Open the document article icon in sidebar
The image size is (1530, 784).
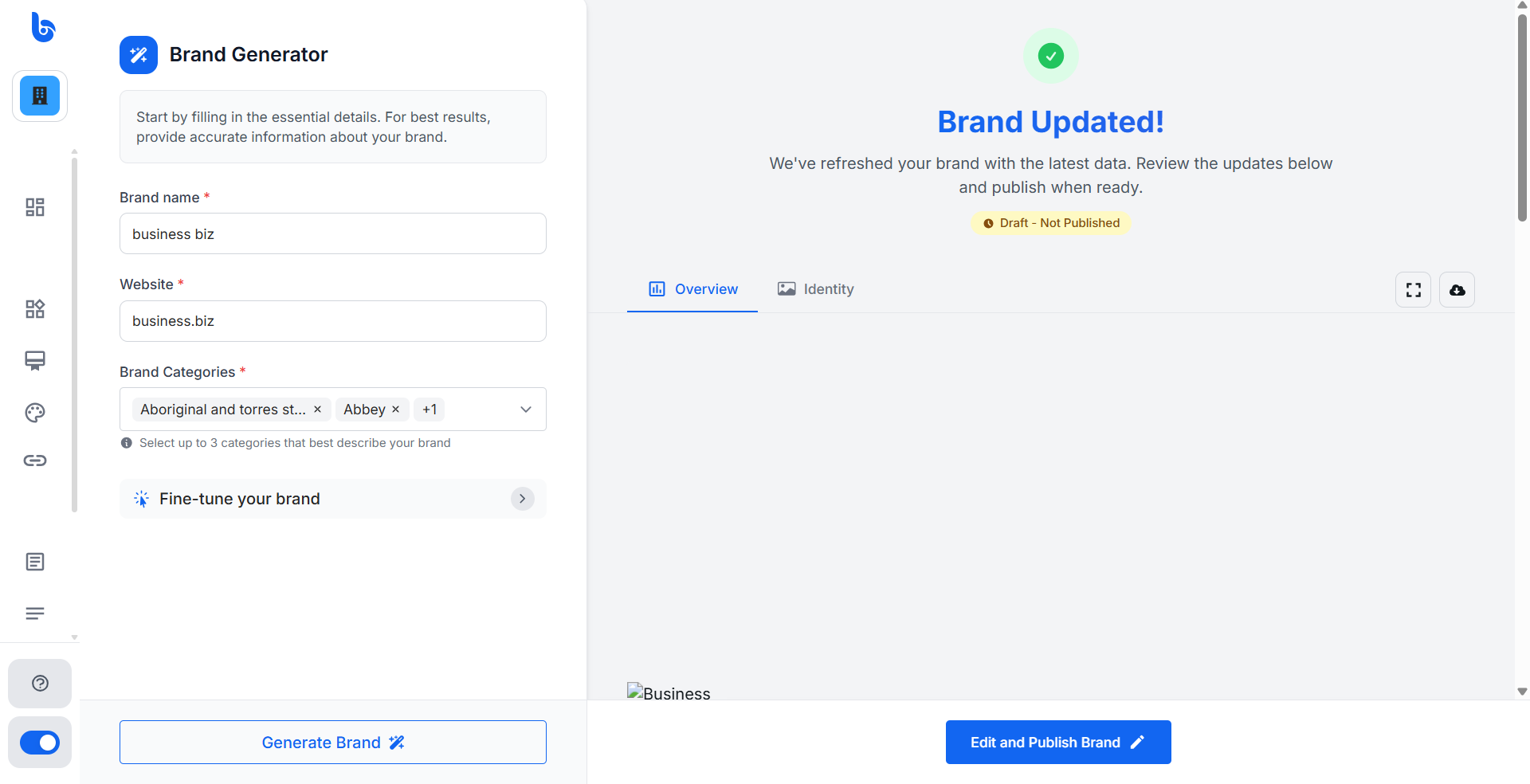click(x=35, y=562)
